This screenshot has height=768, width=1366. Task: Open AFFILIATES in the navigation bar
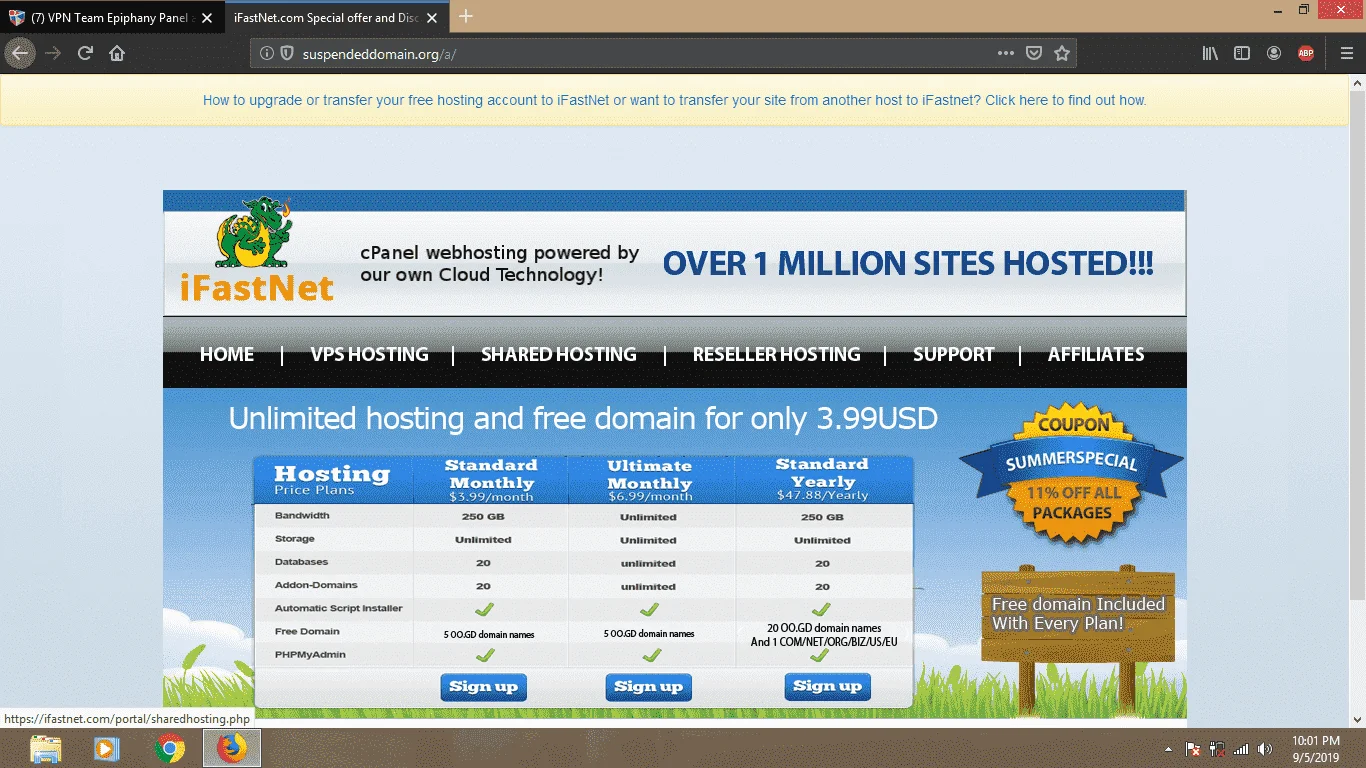(1096, 354)
